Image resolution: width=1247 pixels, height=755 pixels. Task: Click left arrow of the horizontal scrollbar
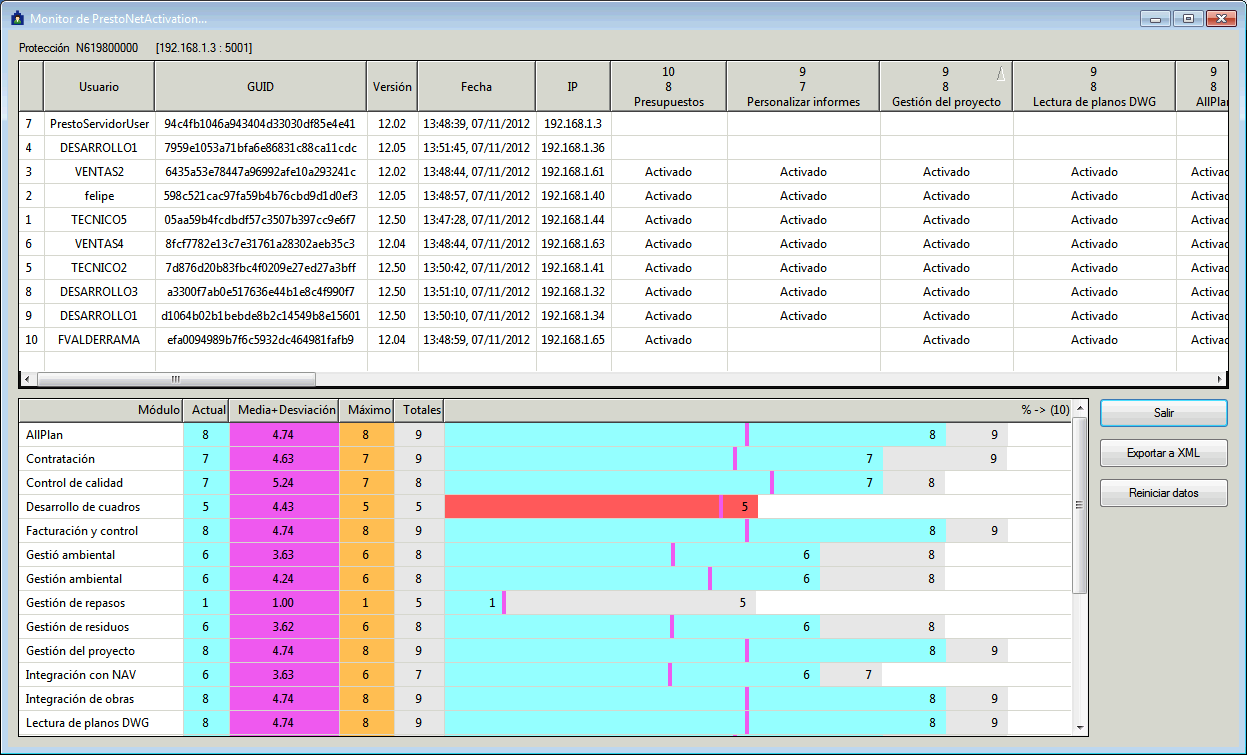pos(27,379)
